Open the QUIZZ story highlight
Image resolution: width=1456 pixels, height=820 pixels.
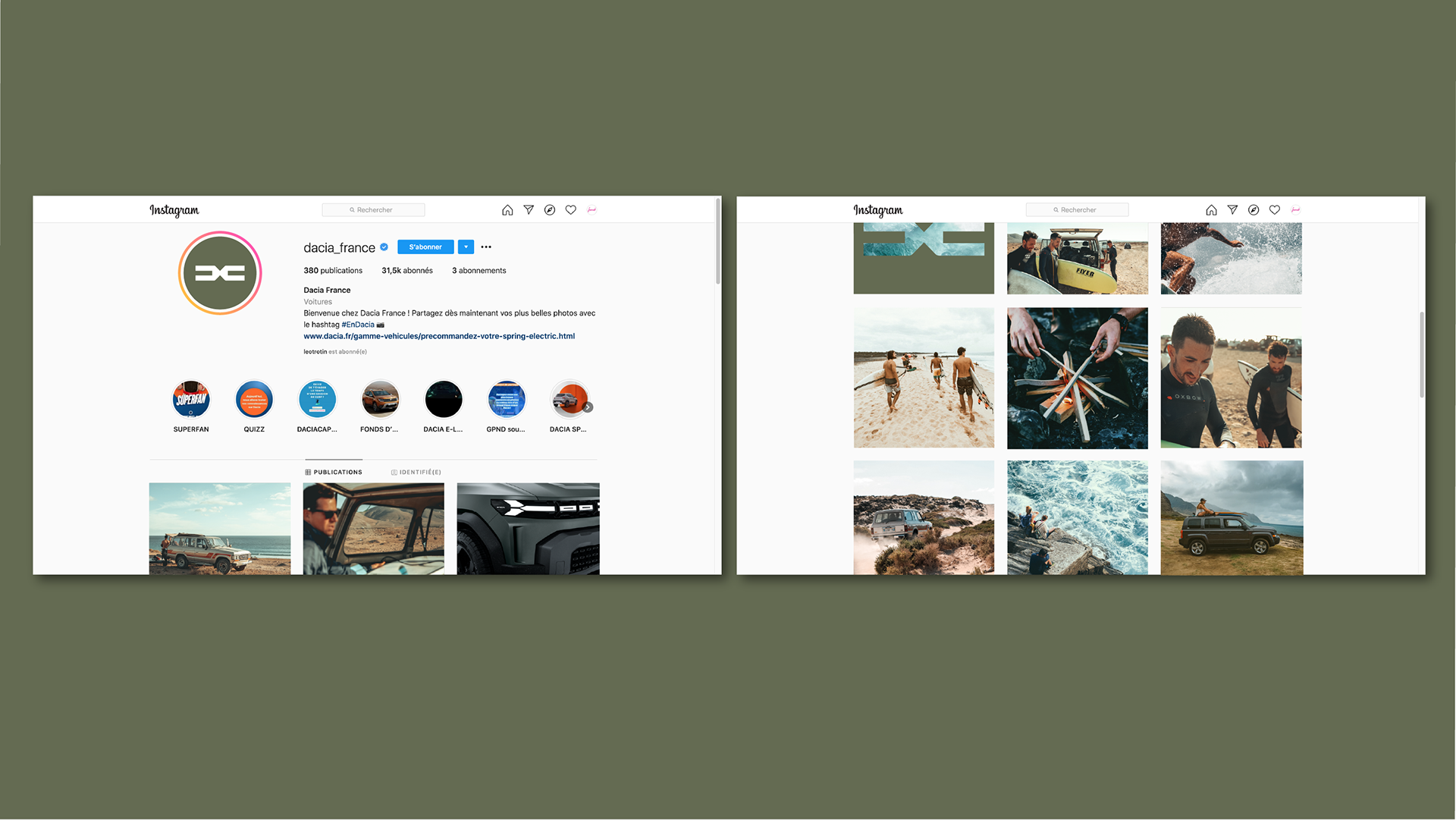coord(254,400)
